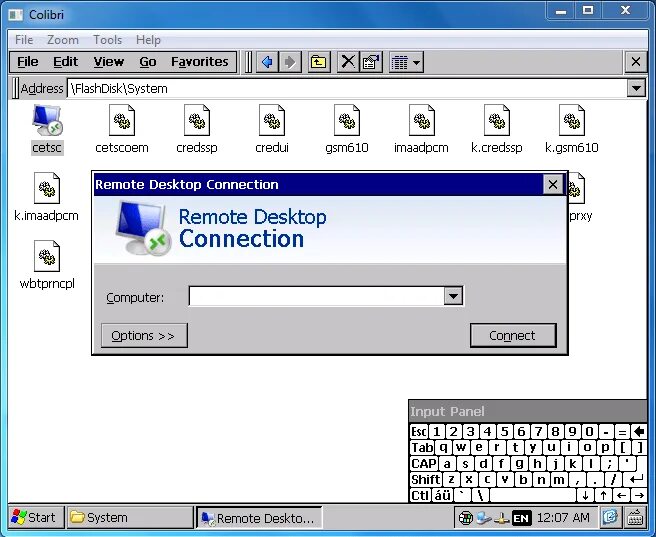Screen dimensions: 656x537
Task: Open the Colibri Help menu
Action: [x=148, y=40]
